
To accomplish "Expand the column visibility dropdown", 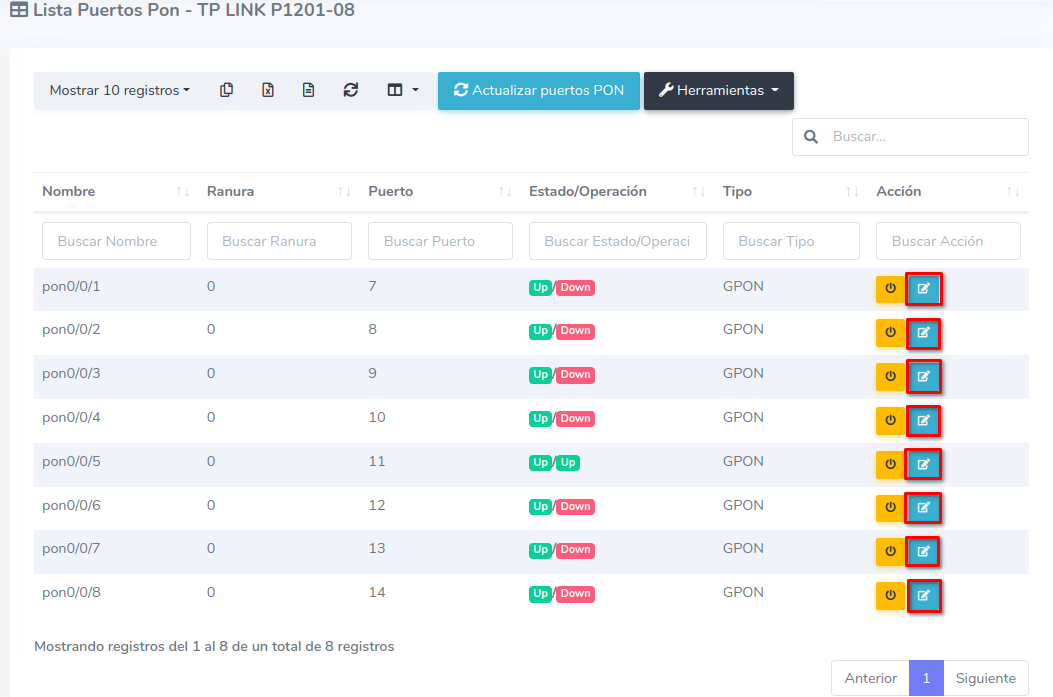I will coord(402,90).
